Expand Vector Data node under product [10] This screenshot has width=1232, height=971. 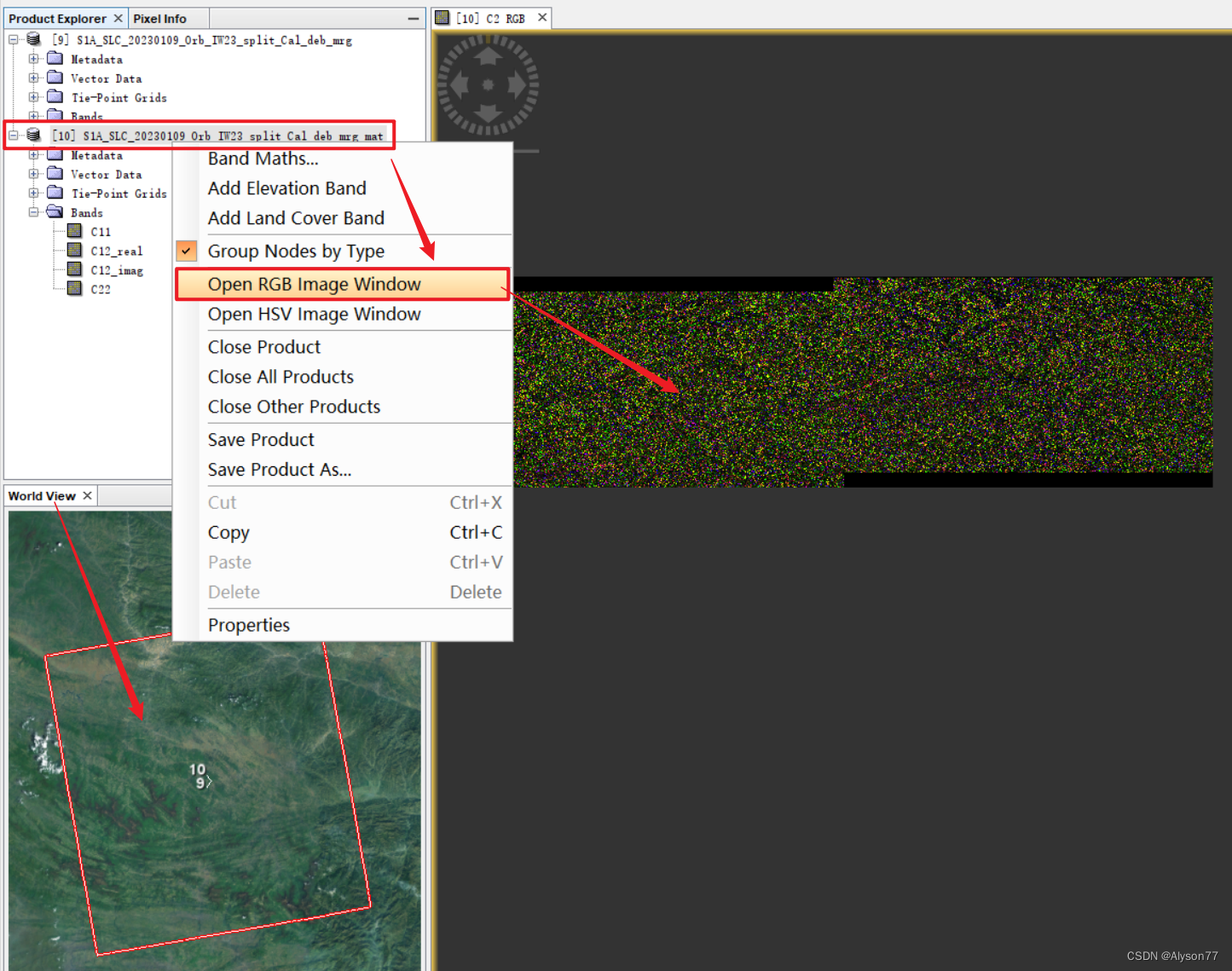33,174
